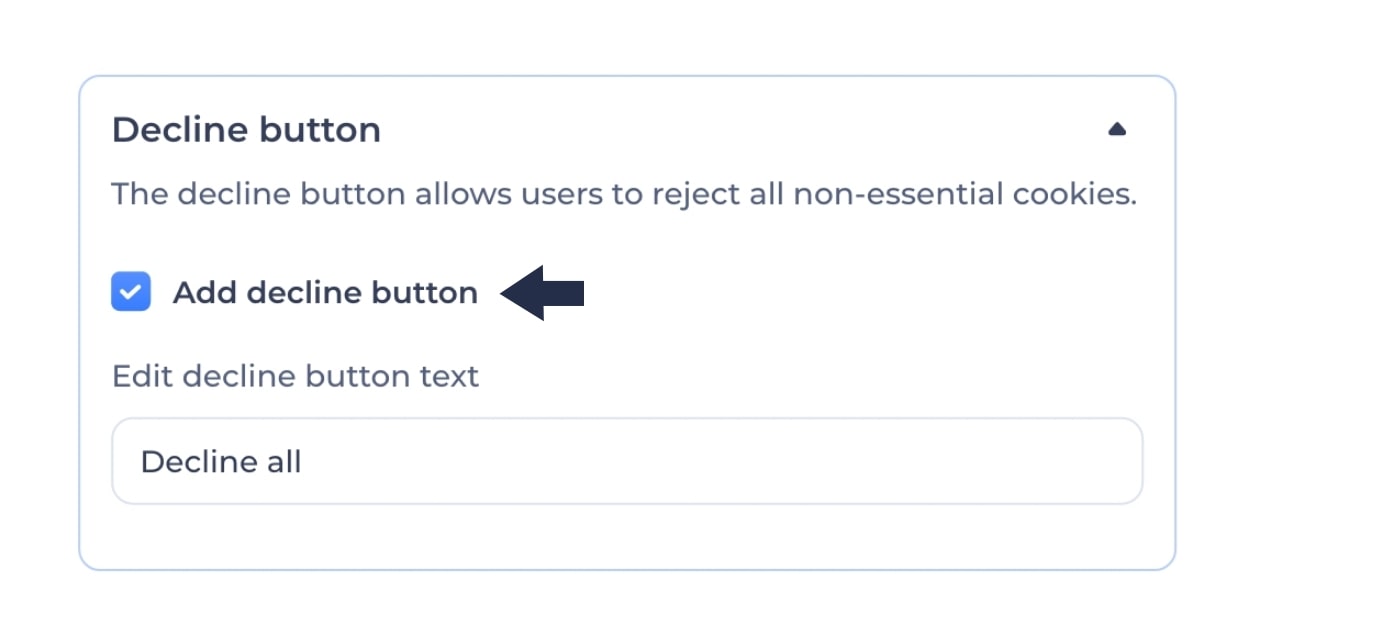
Task: Click the tail of the dark arrow graphic
Action: [x=568, y=292]
